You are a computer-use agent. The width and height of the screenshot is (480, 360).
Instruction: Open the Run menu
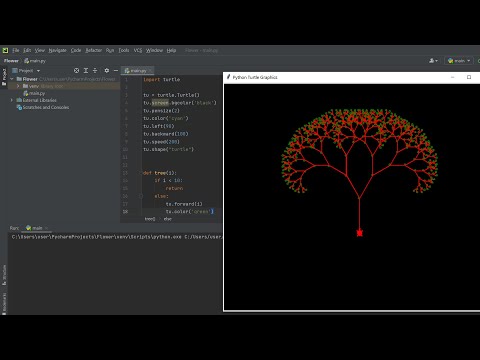110,50
